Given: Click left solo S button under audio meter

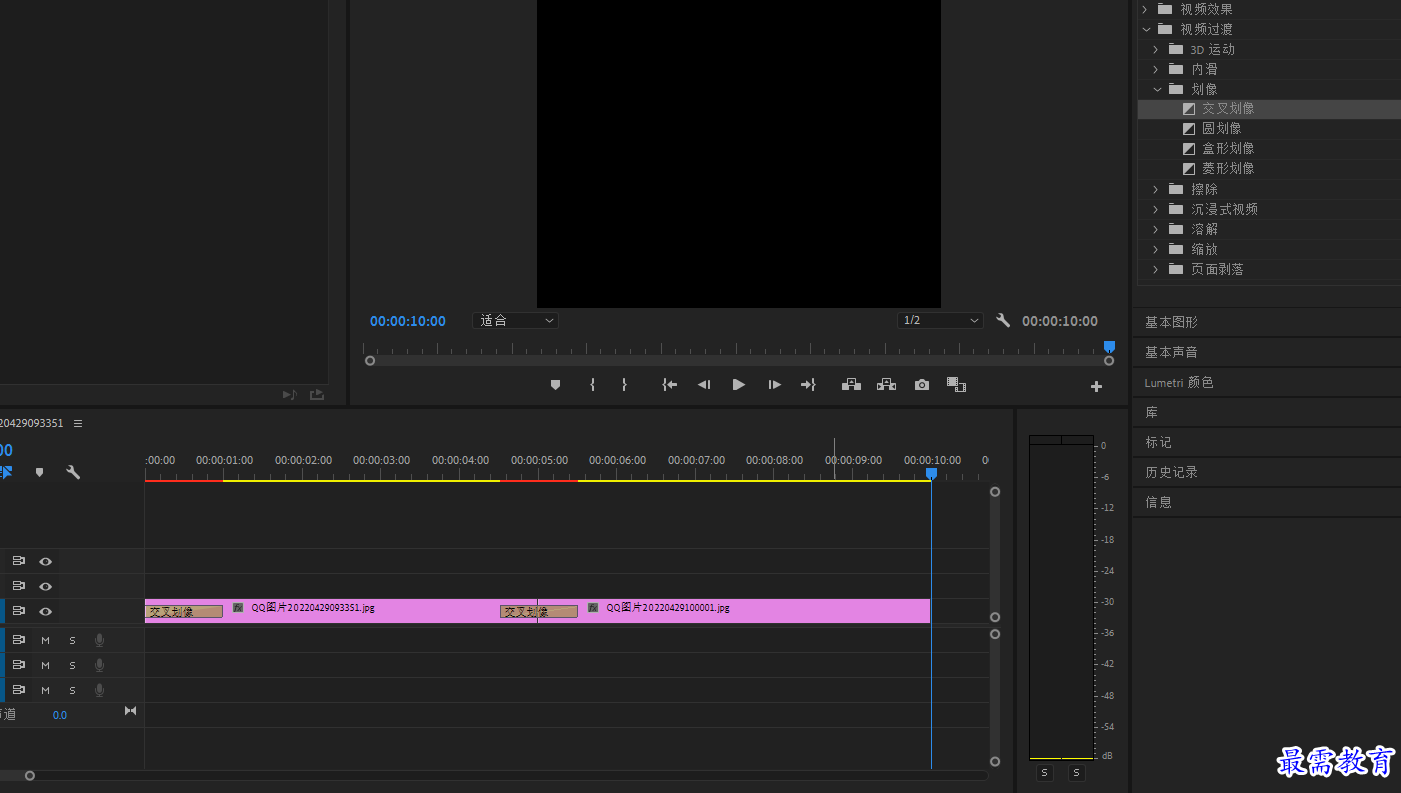Looking at the screenshot, I should click(x=1045, y=773).
